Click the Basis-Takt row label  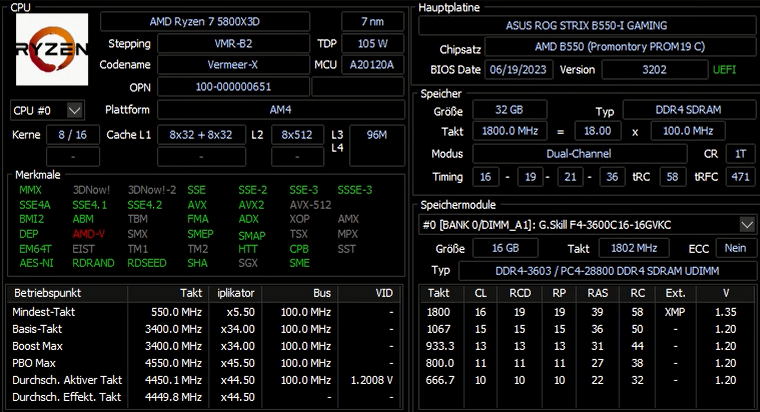(37, 329)
